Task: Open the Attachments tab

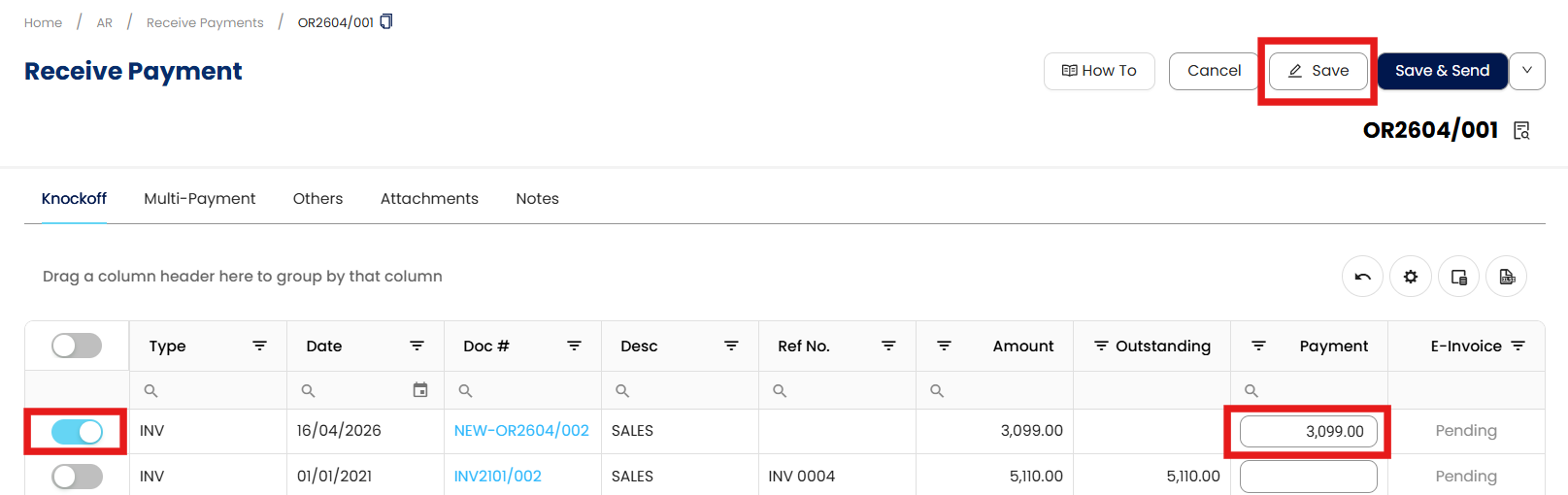Action: (x=429, y=199)
